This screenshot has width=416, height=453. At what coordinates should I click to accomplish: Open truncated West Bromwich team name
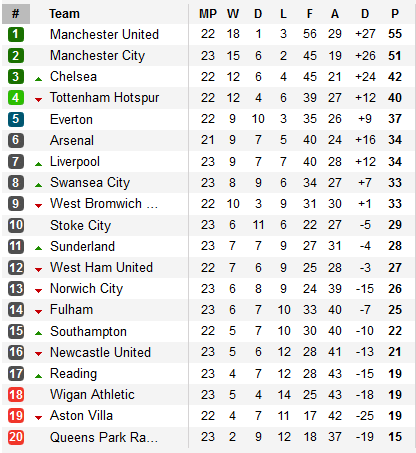(x=104, y=204)
